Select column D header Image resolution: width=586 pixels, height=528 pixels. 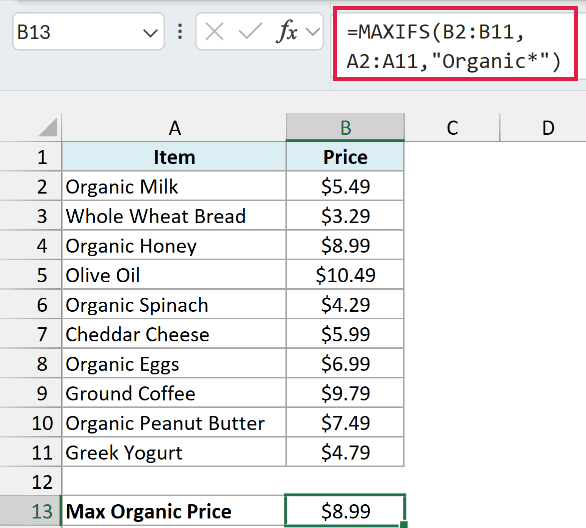click(548, 128)
